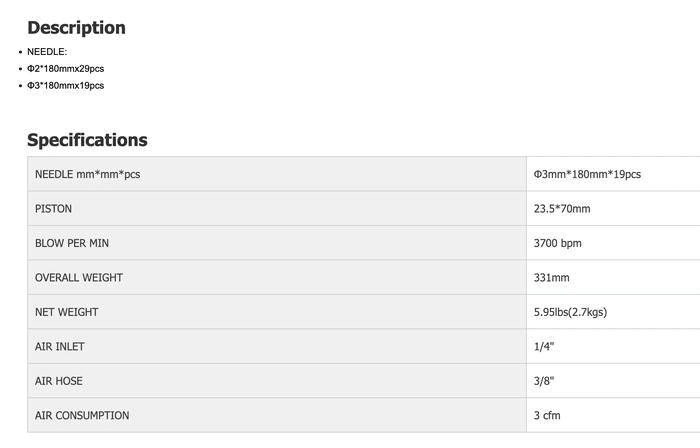Select the NEEDLE: bullet item
The image size is (700, 448).
(x=47, y=52)
